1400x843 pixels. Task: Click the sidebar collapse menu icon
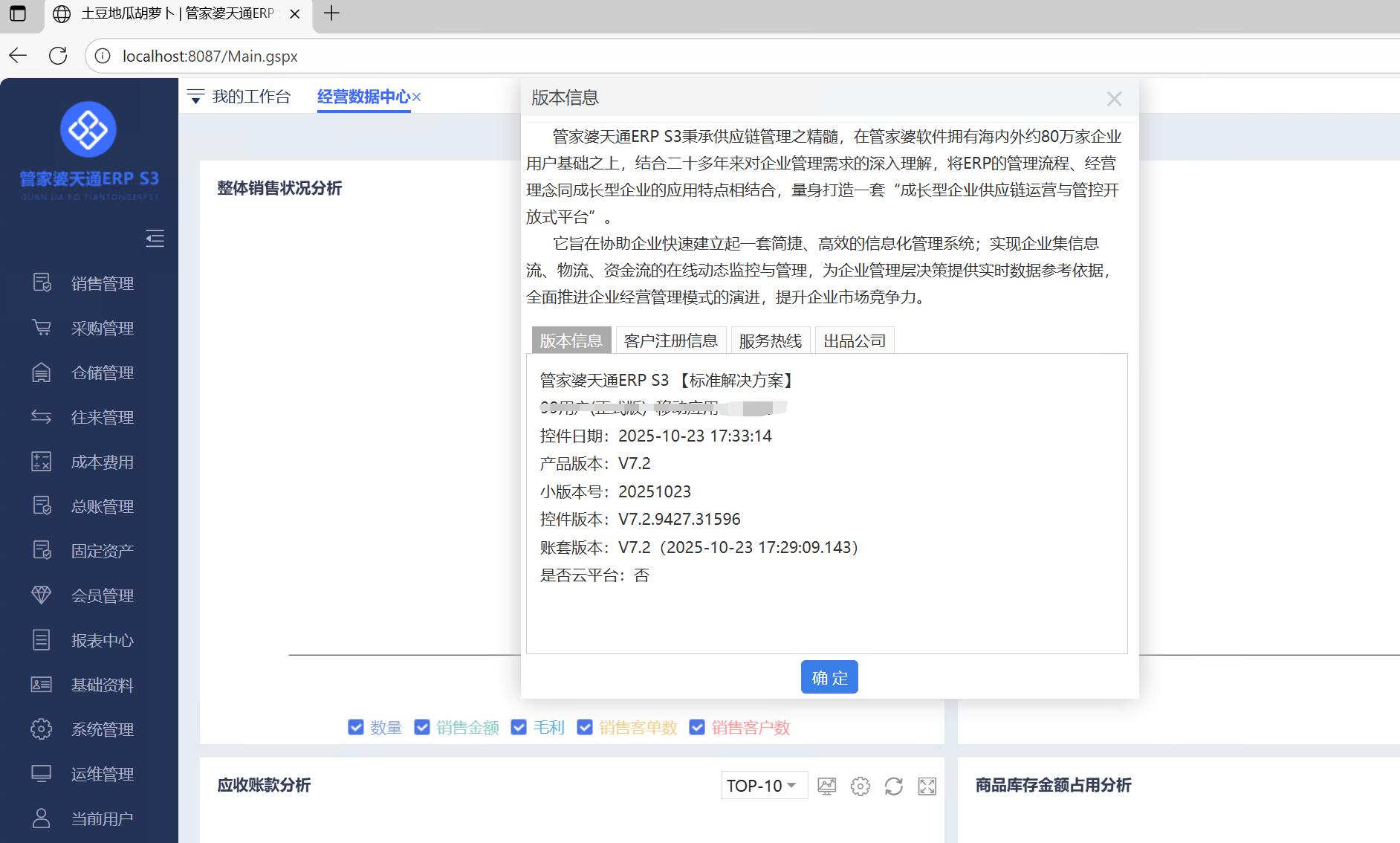pos(155,239)
